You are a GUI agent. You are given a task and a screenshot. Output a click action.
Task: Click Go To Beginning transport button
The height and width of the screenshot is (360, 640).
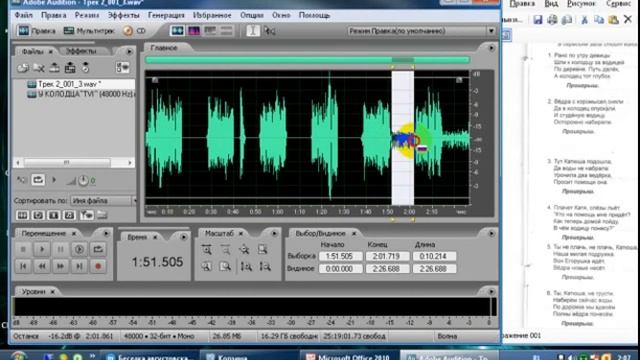pyautogui.click(x=23, y=266)
